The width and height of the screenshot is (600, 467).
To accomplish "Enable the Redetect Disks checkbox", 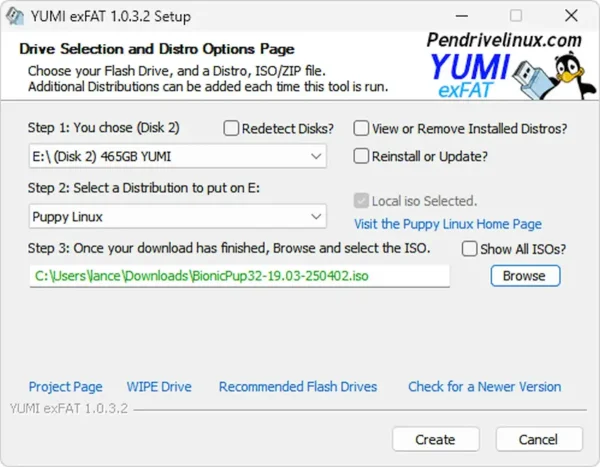I will point(231,128).
